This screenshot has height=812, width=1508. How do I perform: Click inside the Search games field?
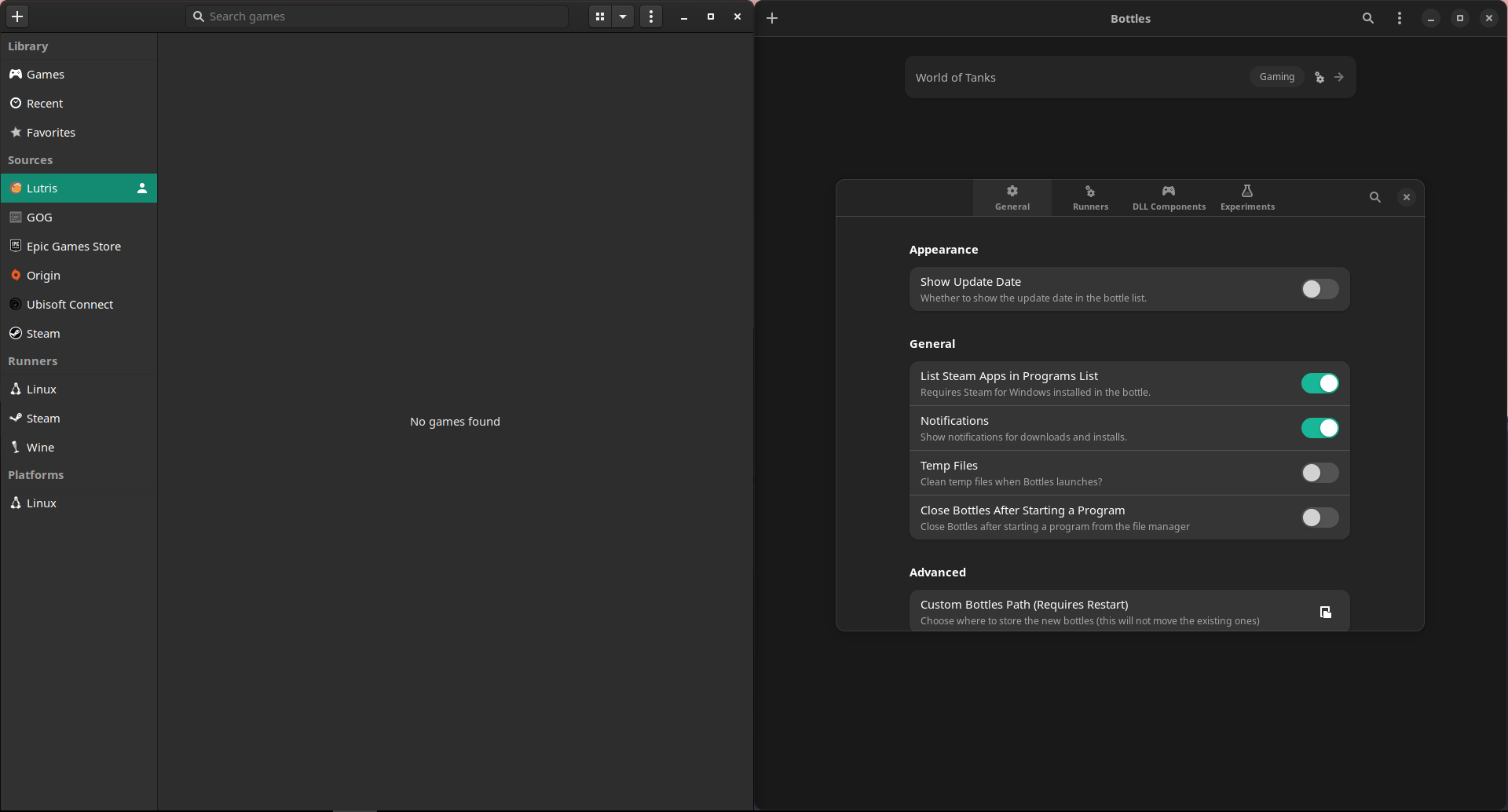point(377,16)
